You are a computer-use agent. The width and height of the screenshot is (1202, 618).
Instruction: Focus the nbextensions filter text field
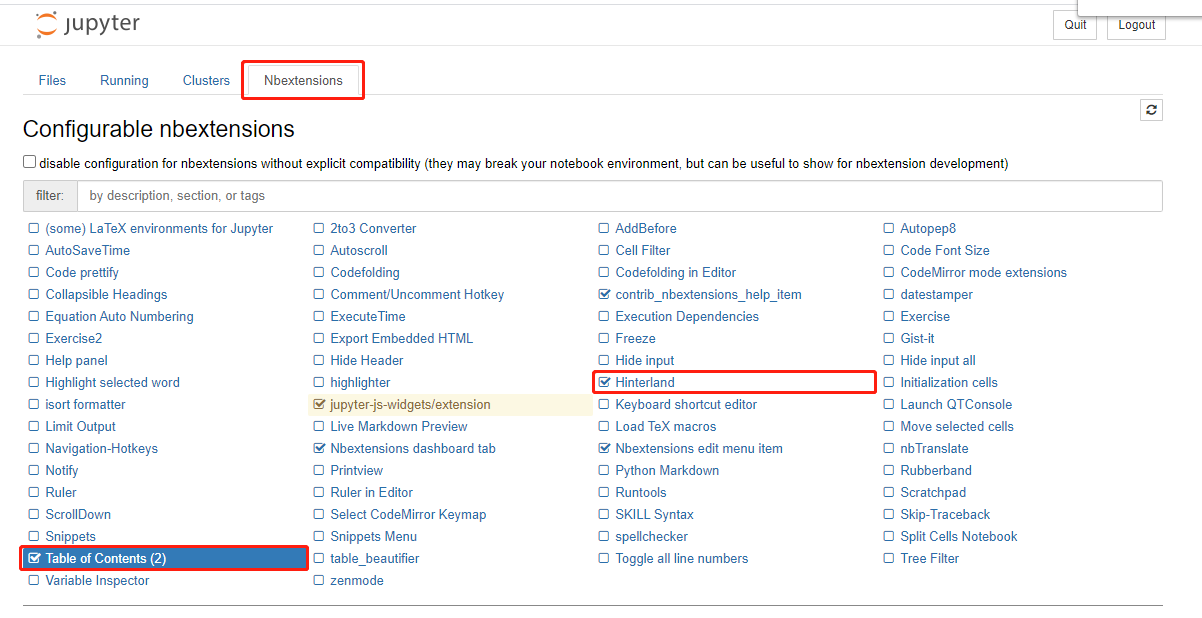(620, 196)
